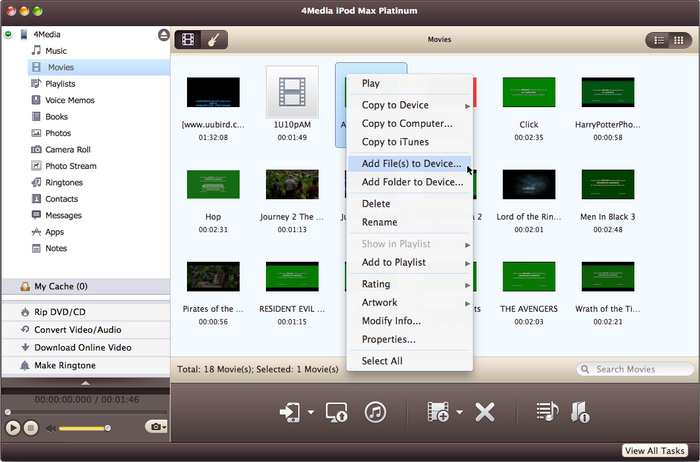The height and width of the screenshot is (462, 700).
Task: Adjust the yellow volume slider
Action: click(x=85, y=428)
